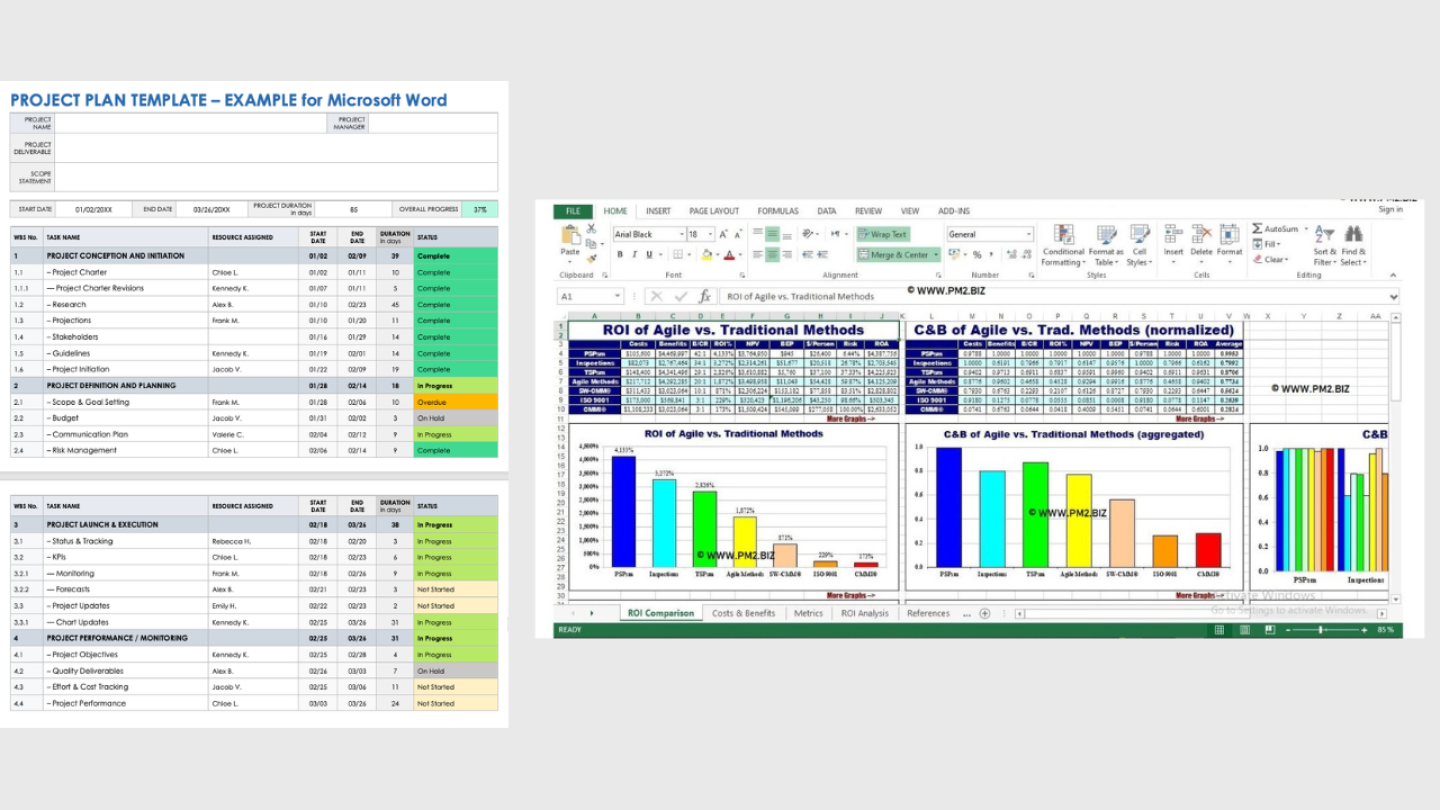Open the AutoSum dropdown arrow
This screenshot has height=810, width=1440.
point(1306,229)
